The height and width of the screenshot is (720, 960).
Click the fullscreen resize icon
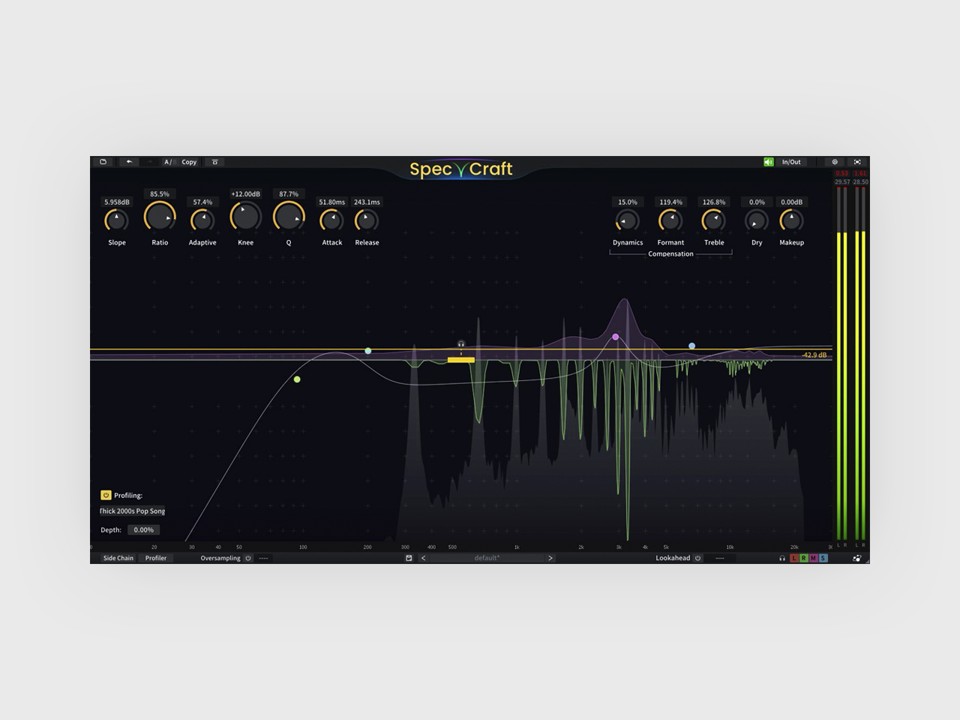tap(858, 162)
